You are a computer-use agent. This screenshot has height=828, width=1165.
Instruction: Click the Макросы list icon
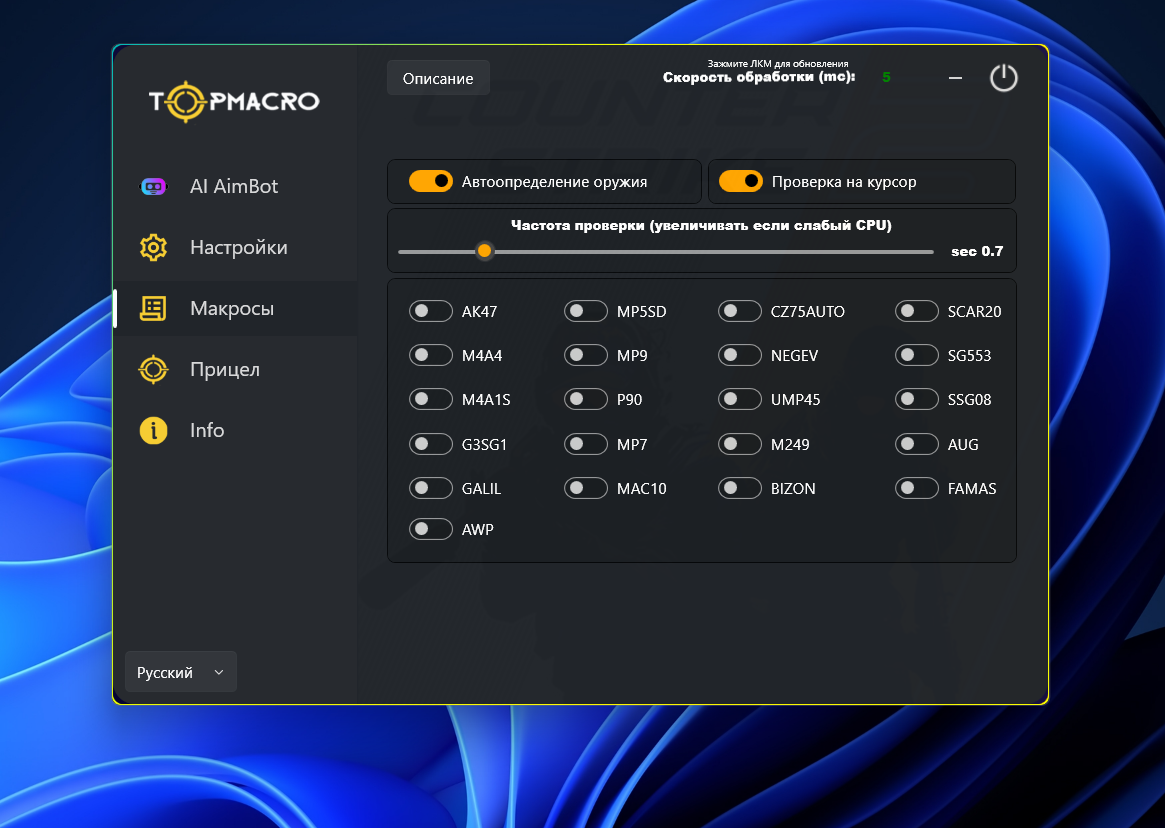pos(153,308)
